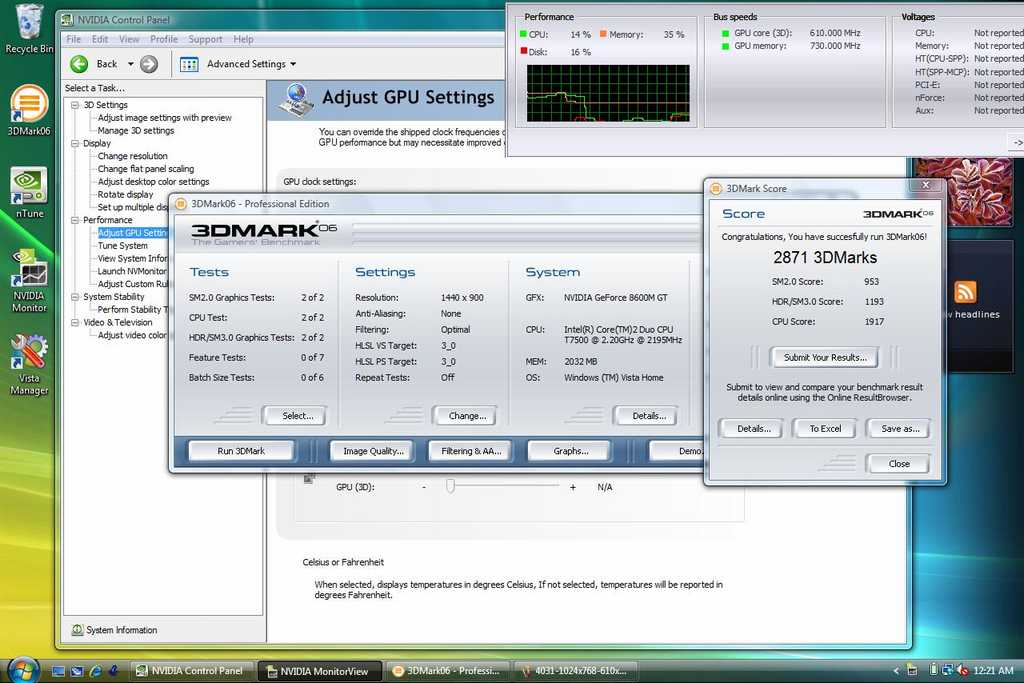
Task: Click the 12:21 AM taskbar clock
Action: (x=993, y=671)
